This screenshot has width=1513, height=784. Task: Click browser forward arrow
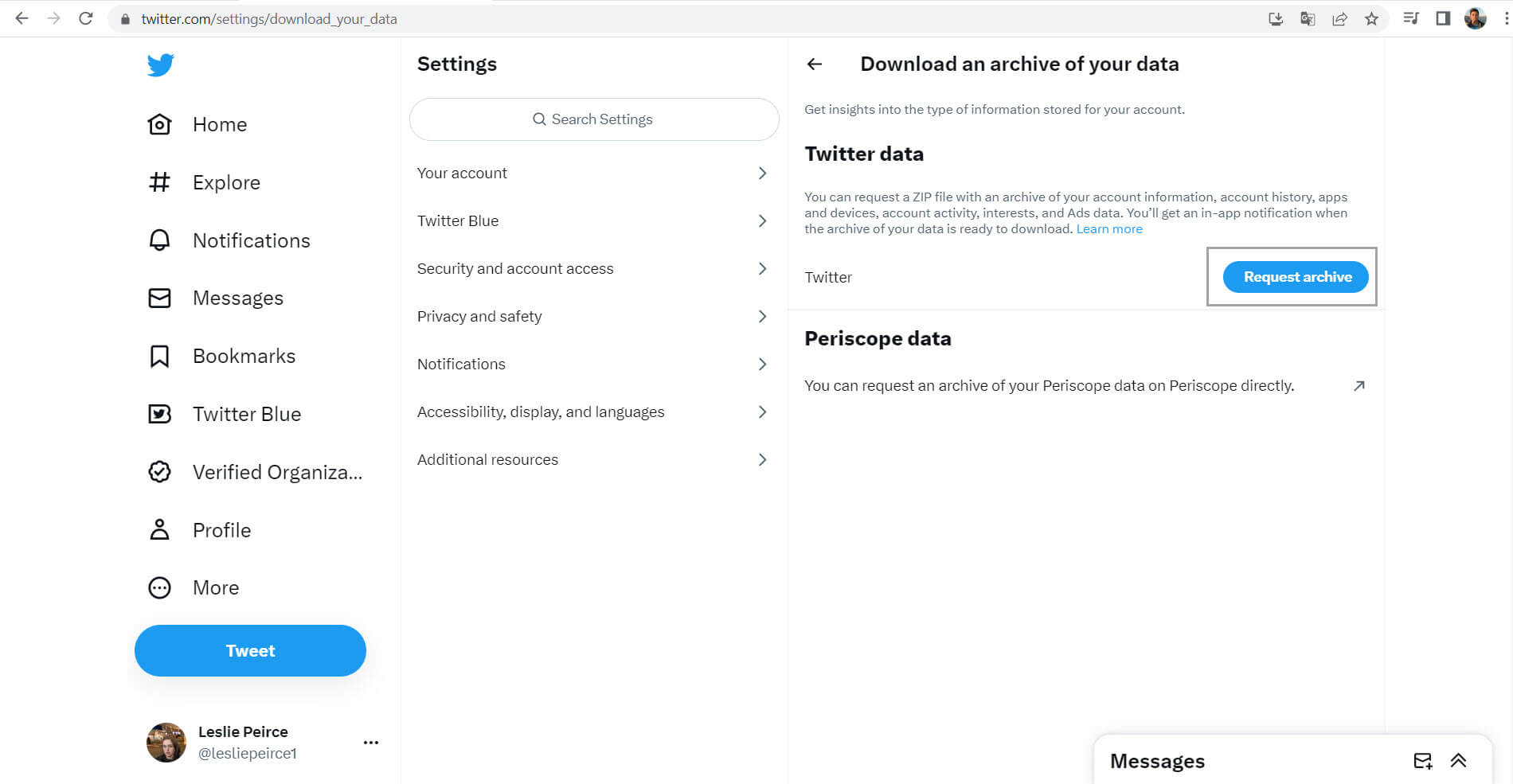(53, 18)
